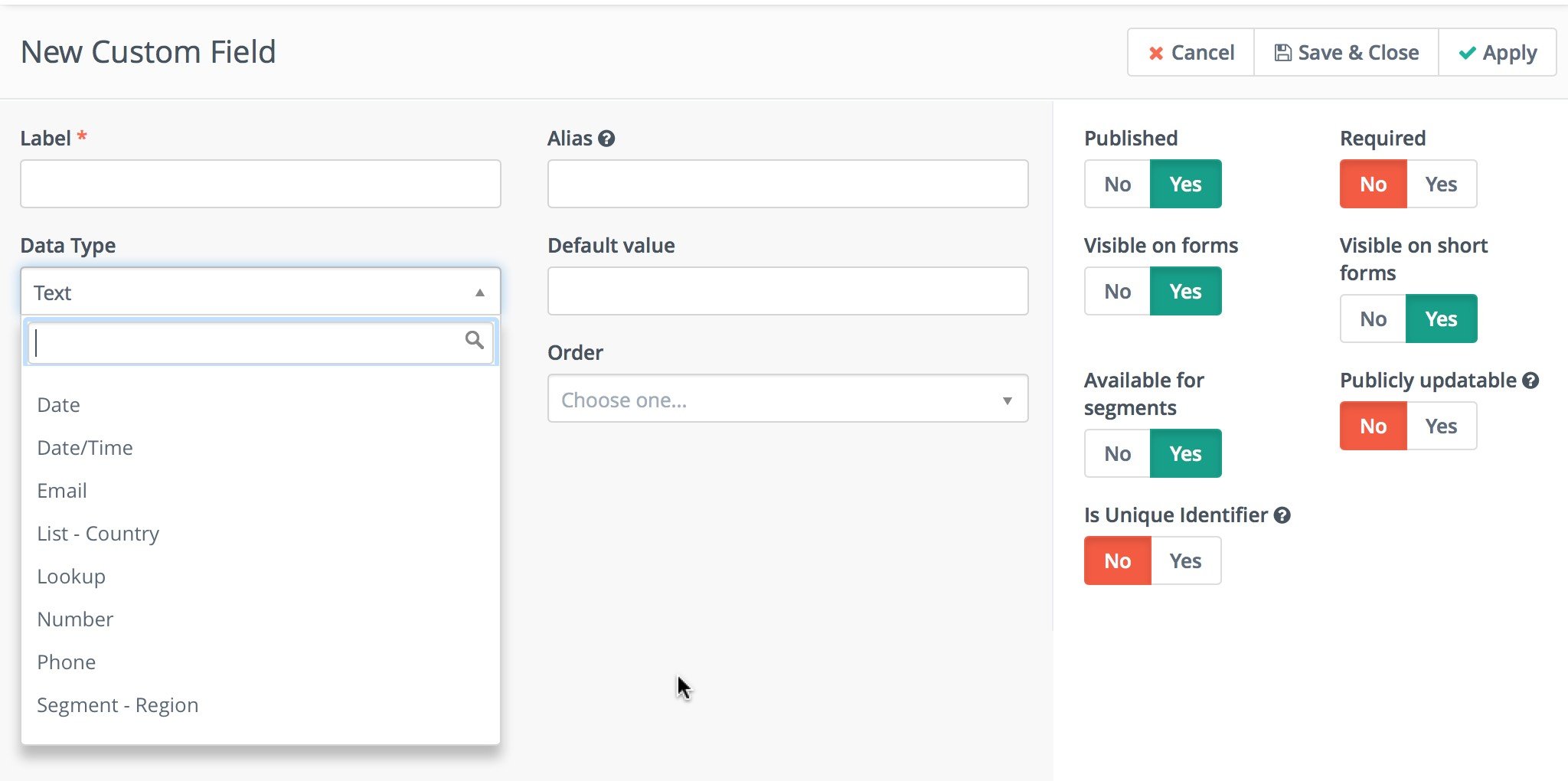Open the Order dropdown

point(787,398)
